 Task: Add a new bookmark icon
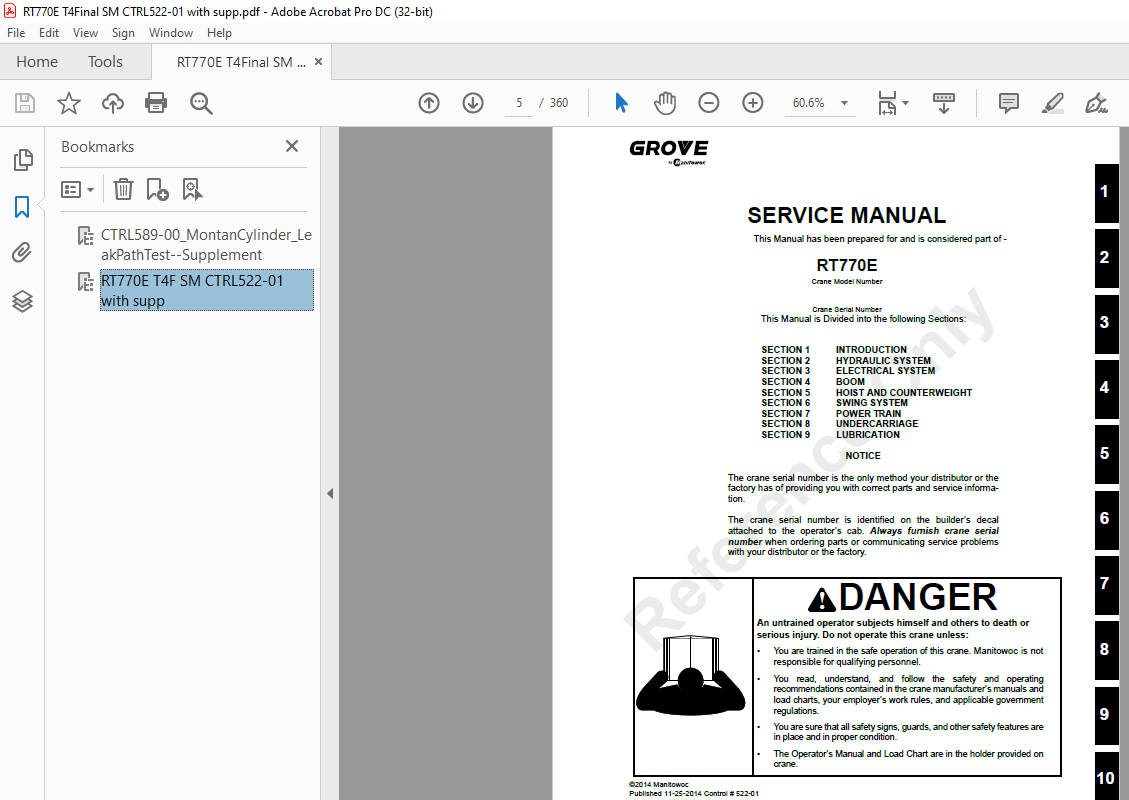157,189
